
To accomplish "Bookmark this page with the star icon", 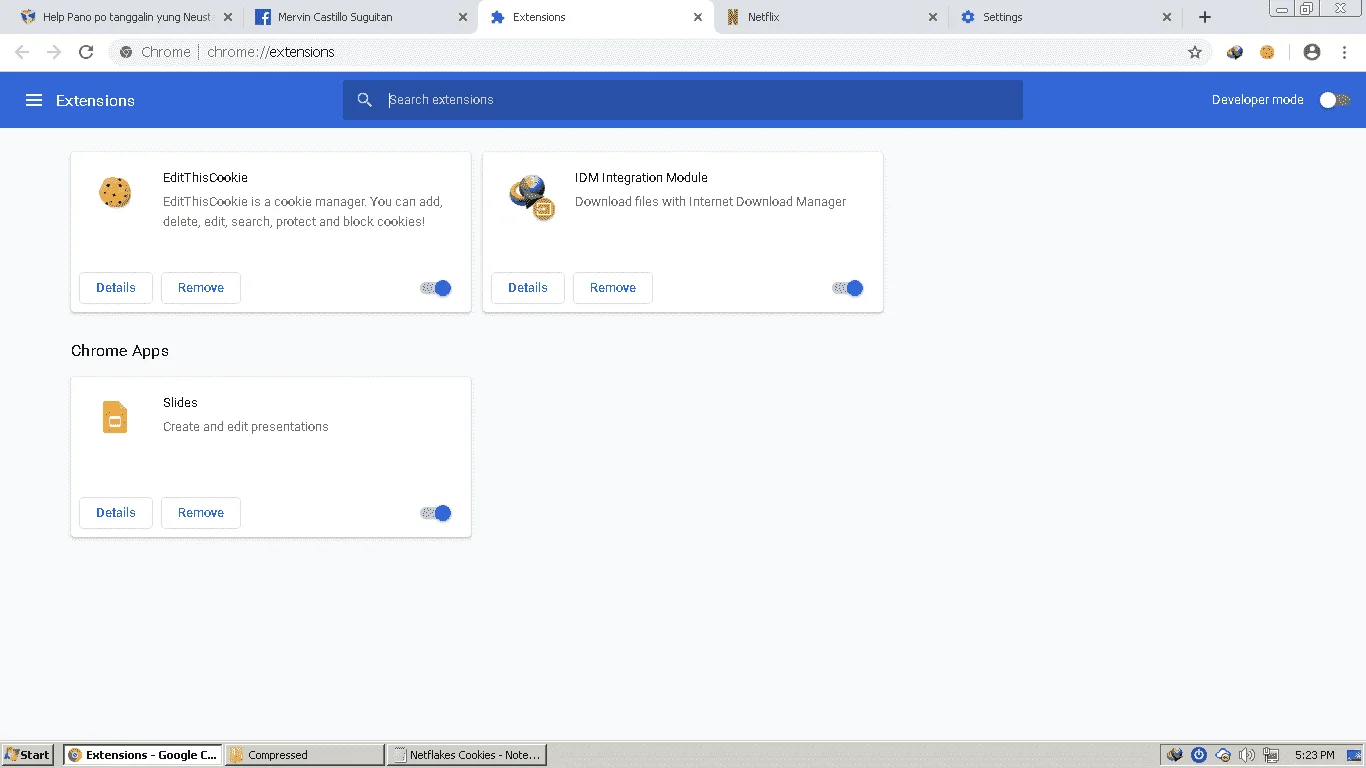I will pos(1195,52).
